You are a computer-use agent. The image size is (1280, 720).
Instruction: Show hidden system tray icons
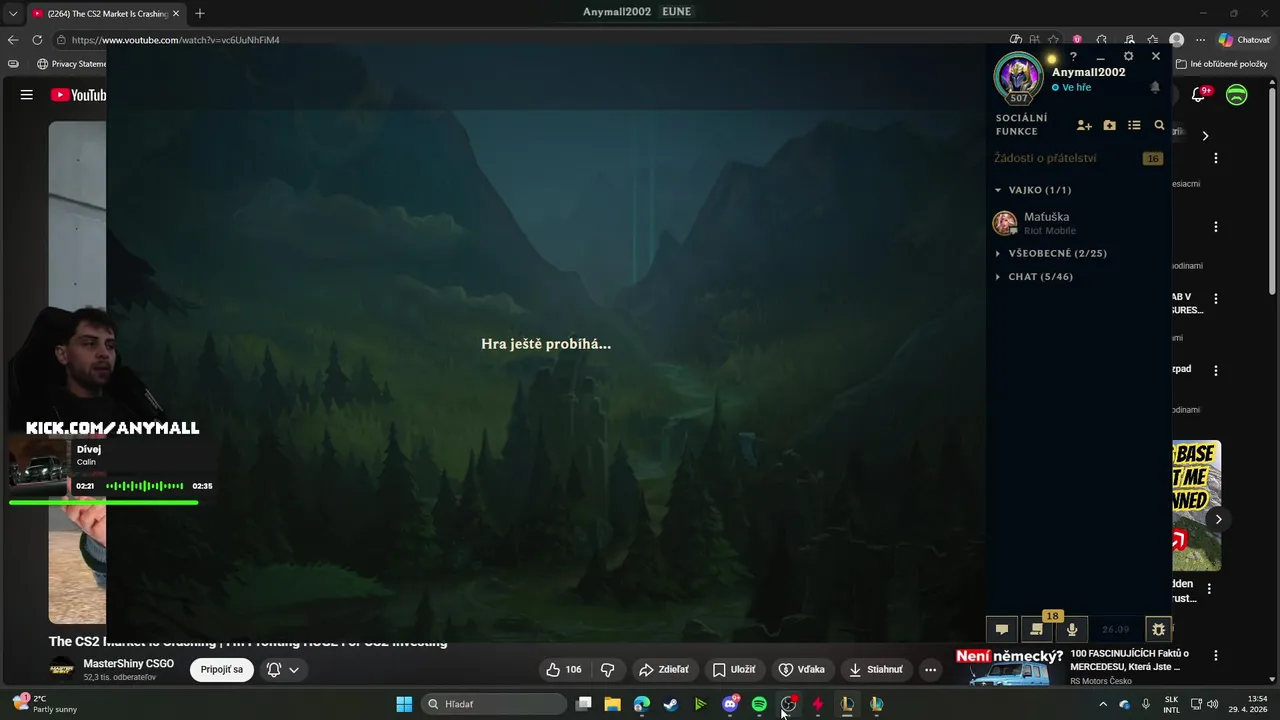[1103, 704]
